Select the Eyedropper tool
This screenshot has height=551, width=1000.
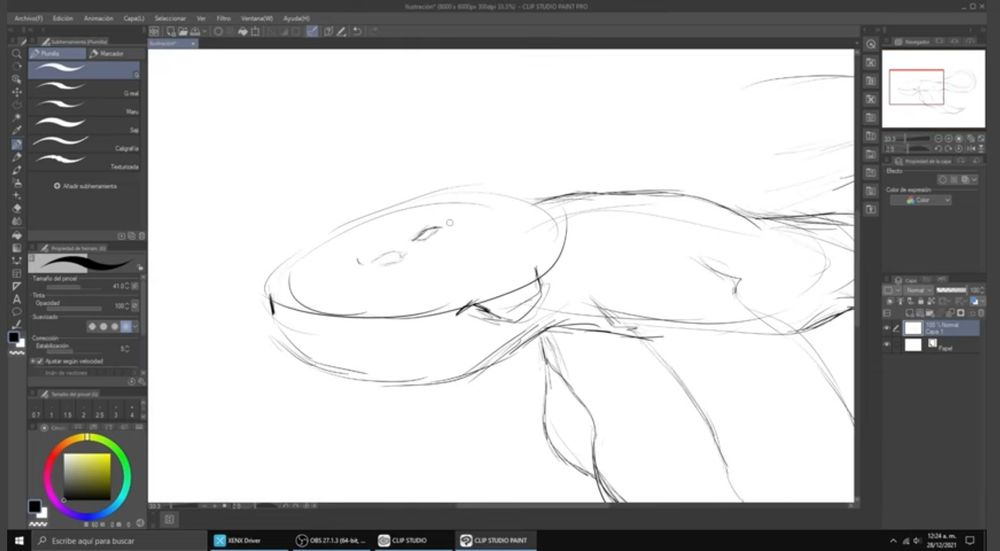[x=17, y=131]
